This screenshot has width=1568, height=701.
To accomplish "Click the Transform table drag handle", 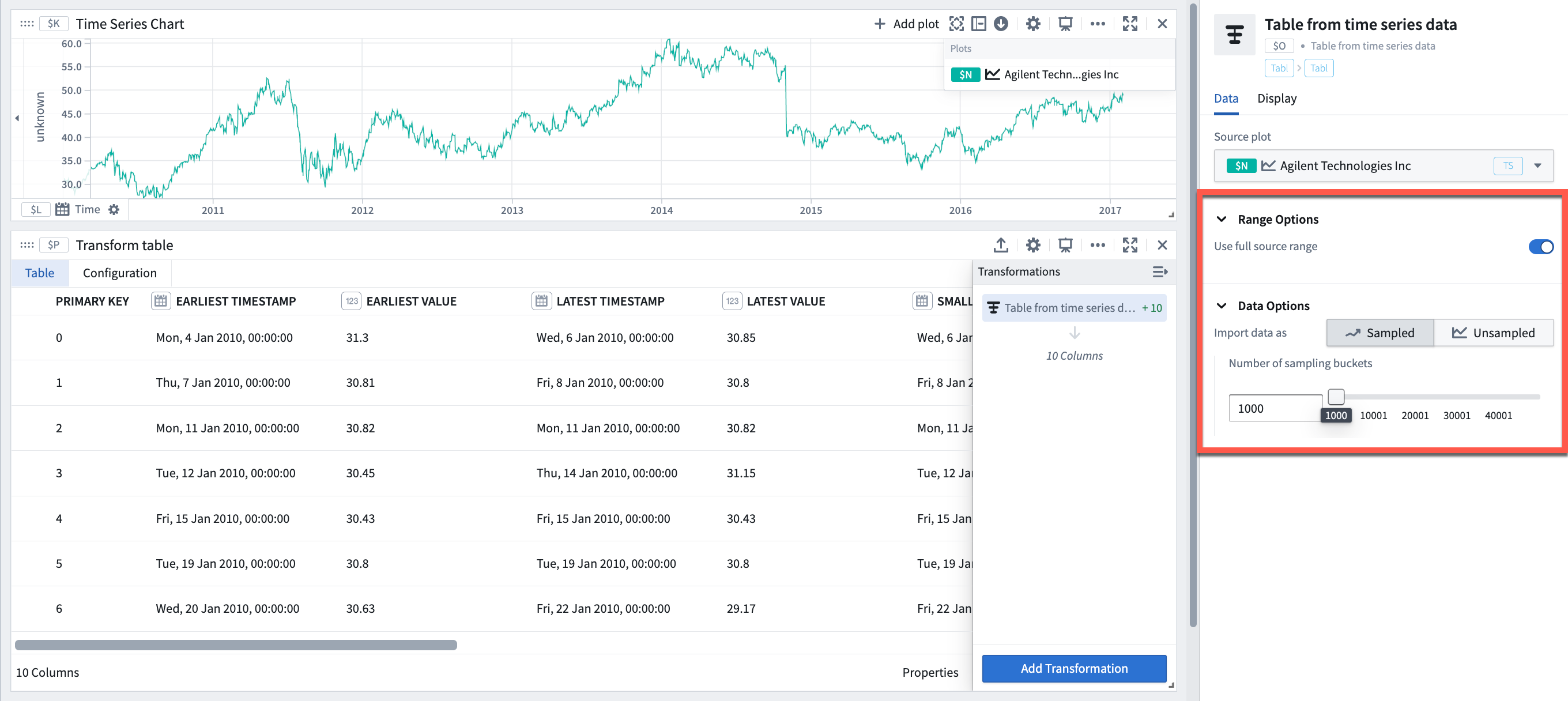I will pyautogui.click(x=27, y=245).
